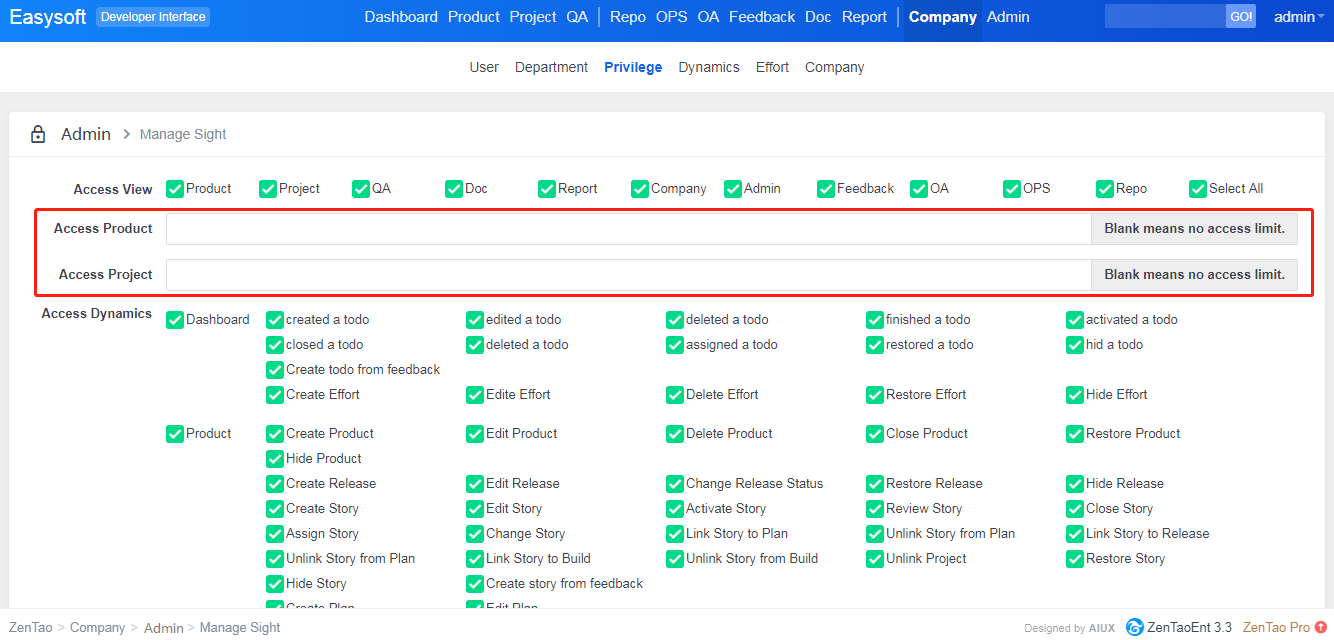Screen dimensions: 1334x640
Task: Click the top search input box
Action: 1165,17
